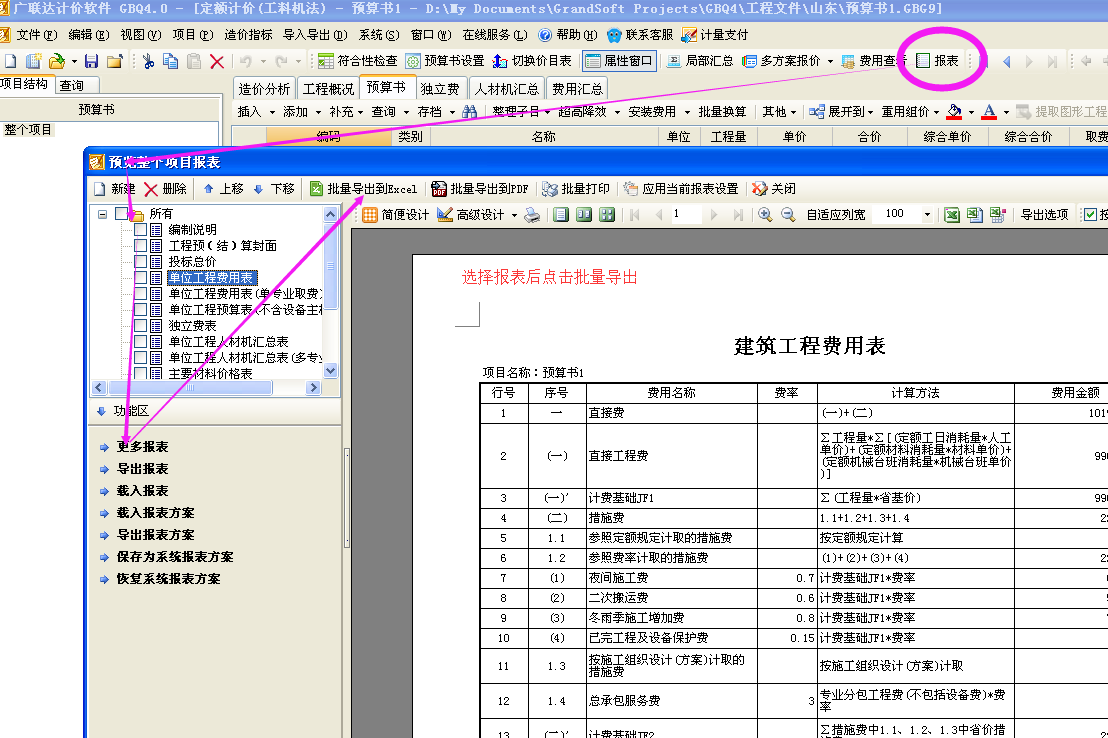Image resolution: width=1108 pixels, height=738 pixels.
Task: Click 应用当前报表设置 button
Action: pyautogui.click(x=680, y=189)
